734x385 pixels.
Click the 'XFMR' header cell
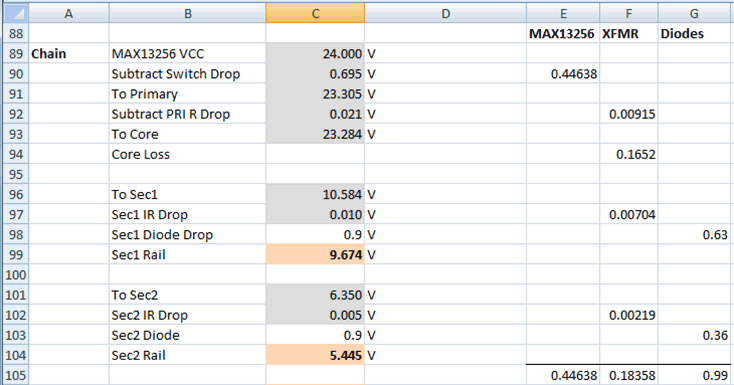[629, 33]
